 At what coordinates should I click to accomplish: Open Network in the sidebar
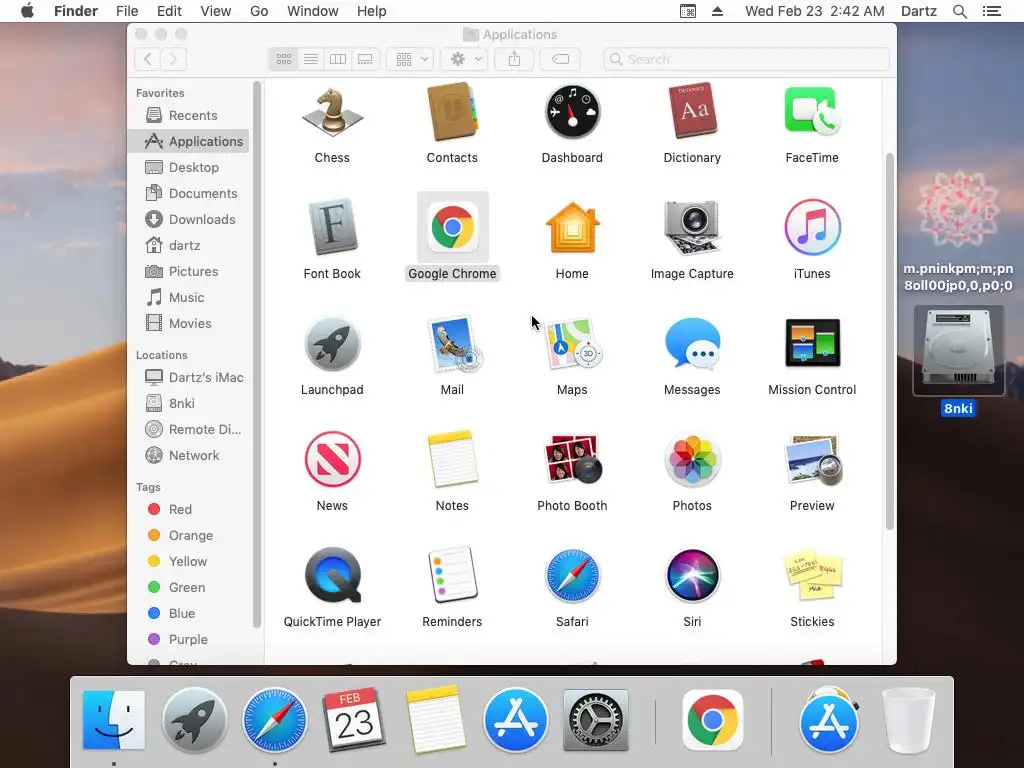188,456
